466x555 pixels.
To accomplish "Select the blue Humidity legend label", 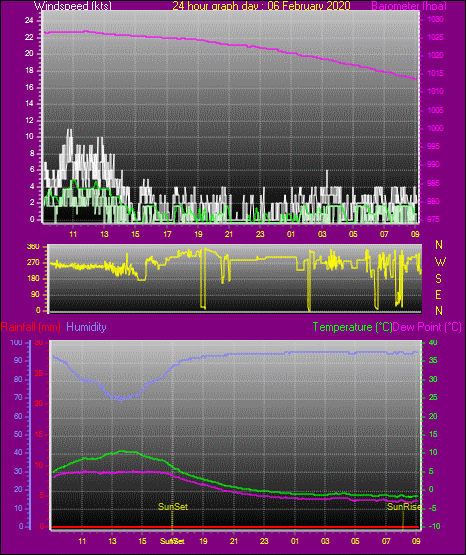I will pyautogui.click(x=86, y=327).
